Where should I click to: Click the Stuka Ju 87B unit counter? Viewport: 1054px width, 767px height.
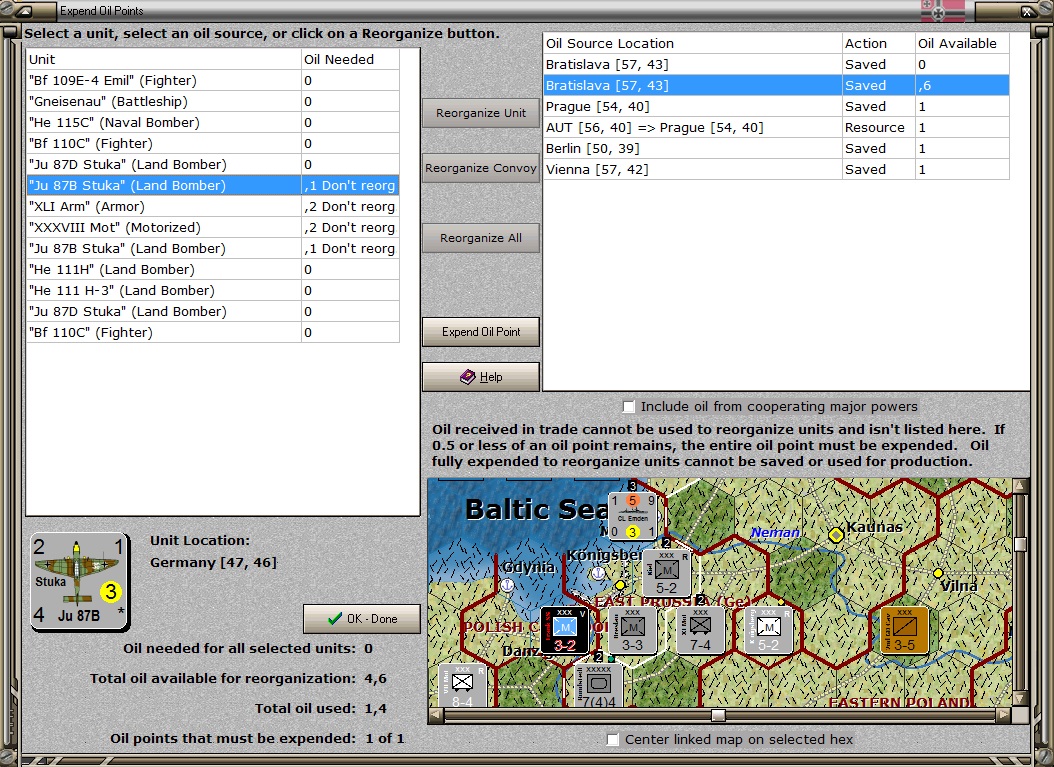point(80,581)
